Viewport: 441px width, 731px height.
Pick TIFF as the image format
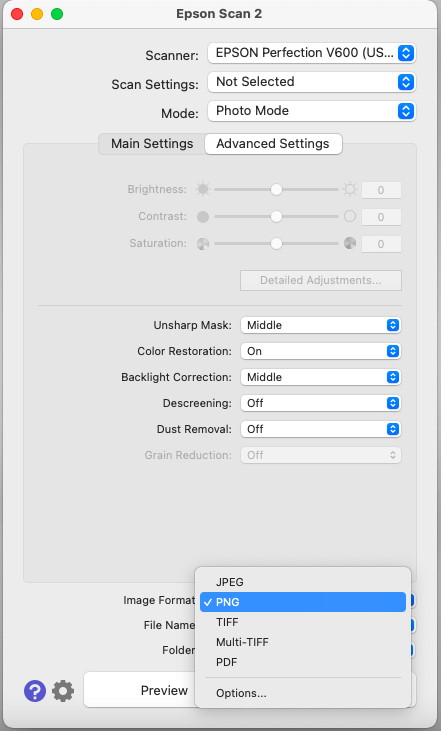click(x=303, y=622)
